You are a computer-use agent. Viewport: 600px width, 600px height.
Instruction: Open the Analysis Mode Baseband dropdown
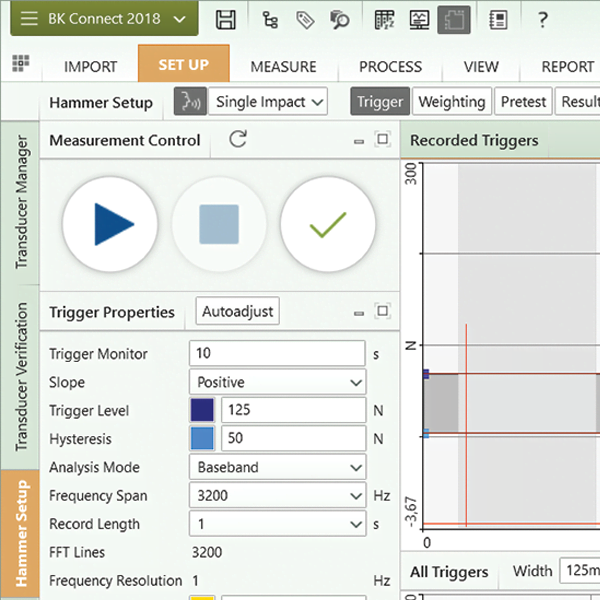click(x=277, y=467)
